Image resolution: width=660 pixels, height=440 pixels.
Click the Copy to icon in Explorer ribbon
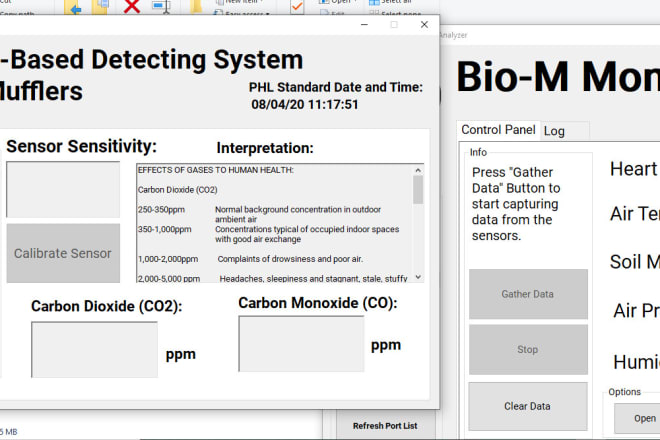pos(100,7)
